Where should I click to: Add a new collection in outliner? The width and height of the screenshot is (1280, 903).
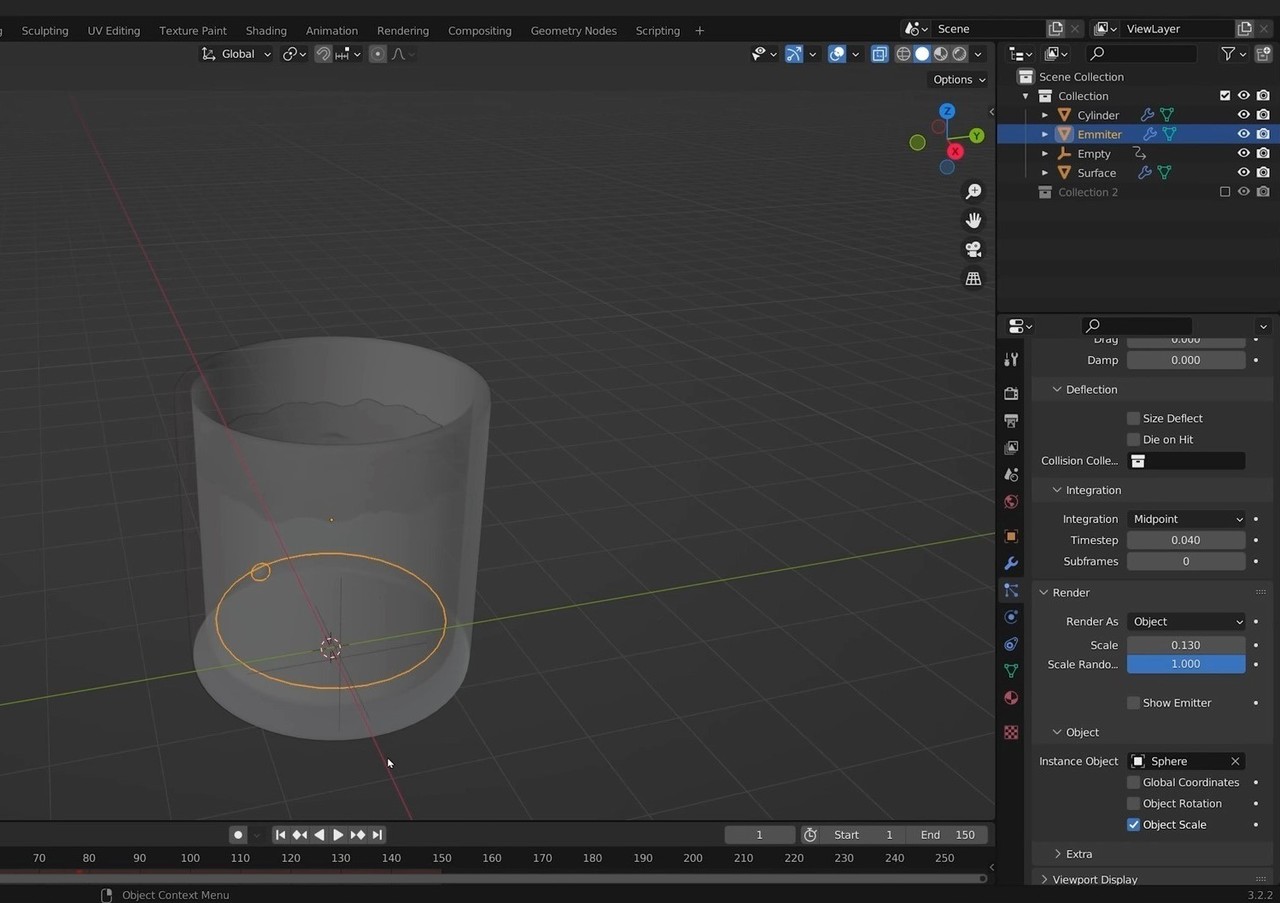(1263, 54)
